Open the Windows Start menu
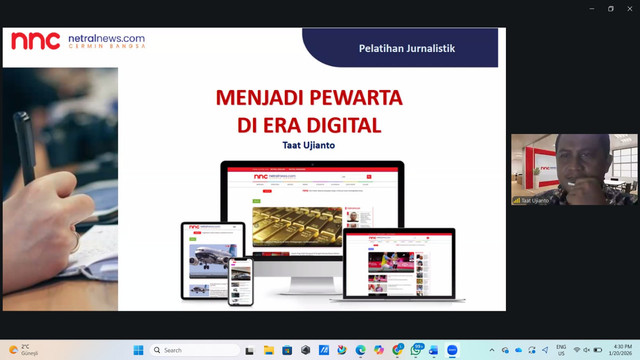 pyautogui.click(x=138, y=350)
